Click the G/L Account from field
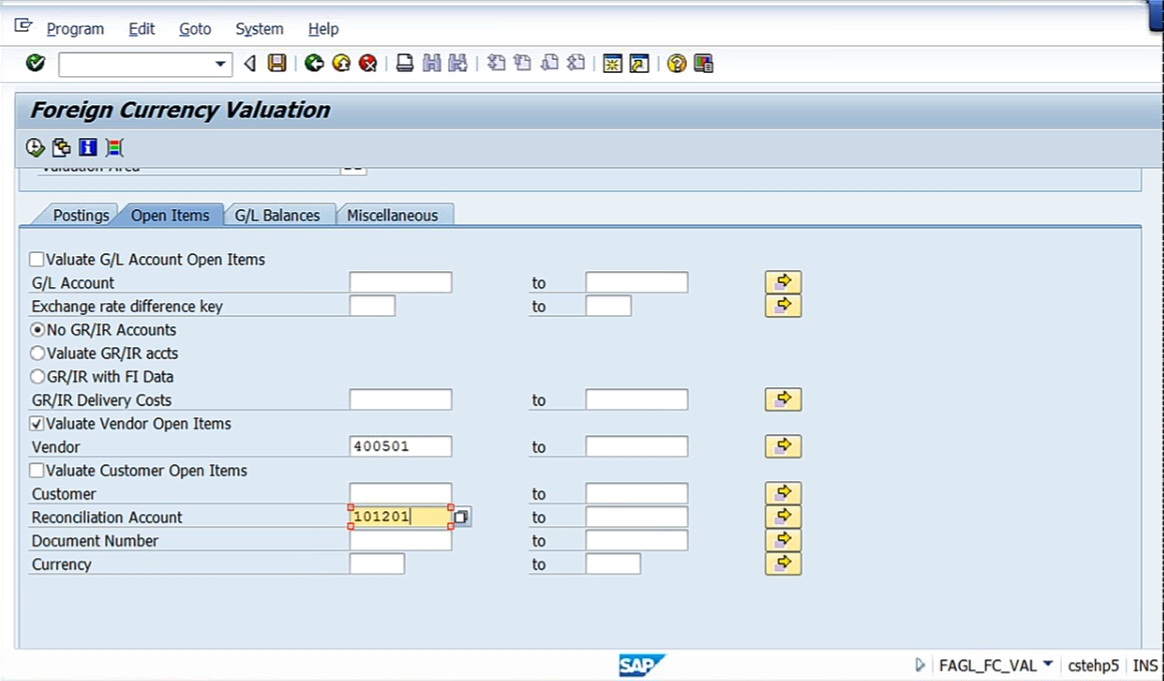Viewport: 1164px width, 681px height. point(400,282)
